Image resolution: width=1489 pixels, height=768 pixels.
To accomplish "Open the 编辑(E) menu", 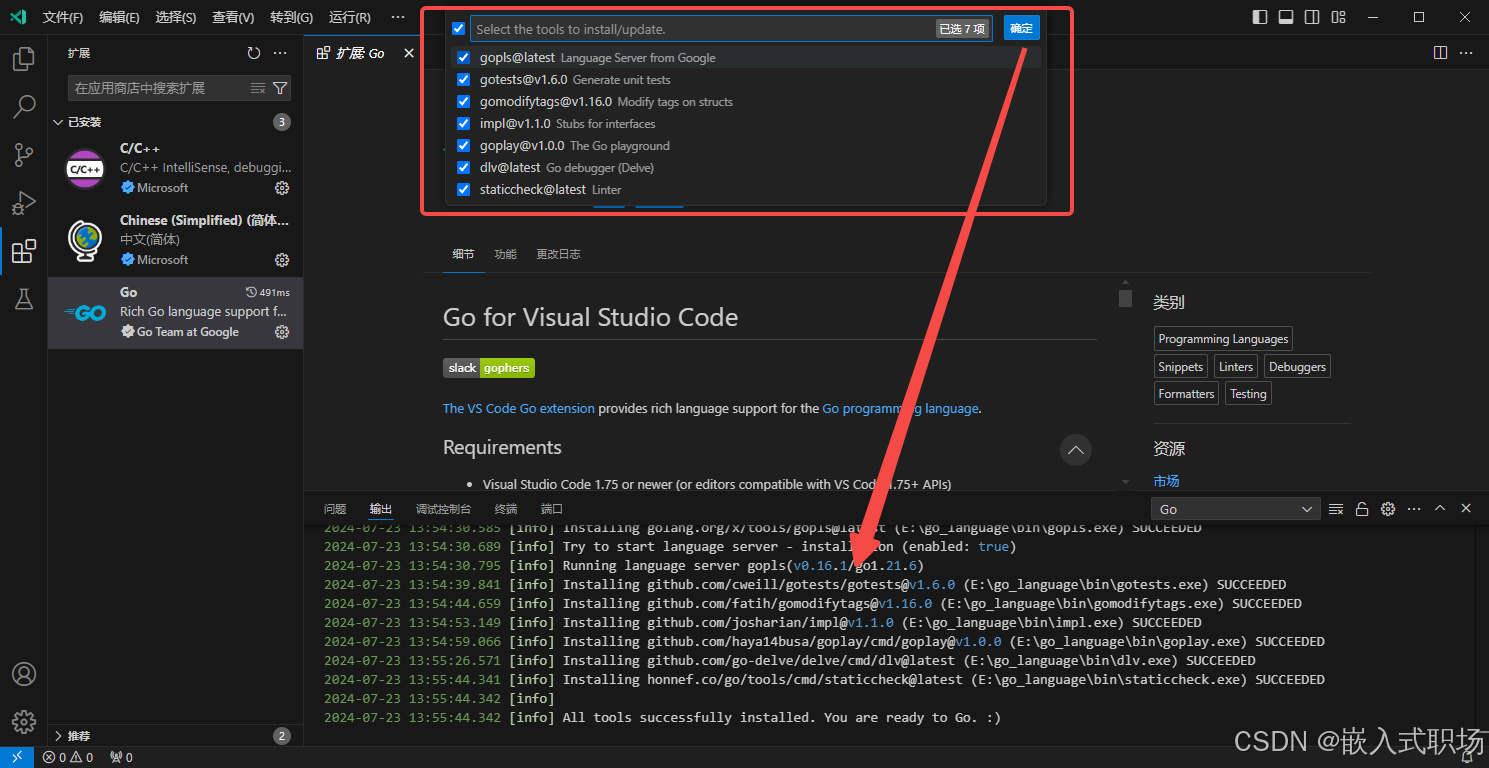I will pos(120,17).
